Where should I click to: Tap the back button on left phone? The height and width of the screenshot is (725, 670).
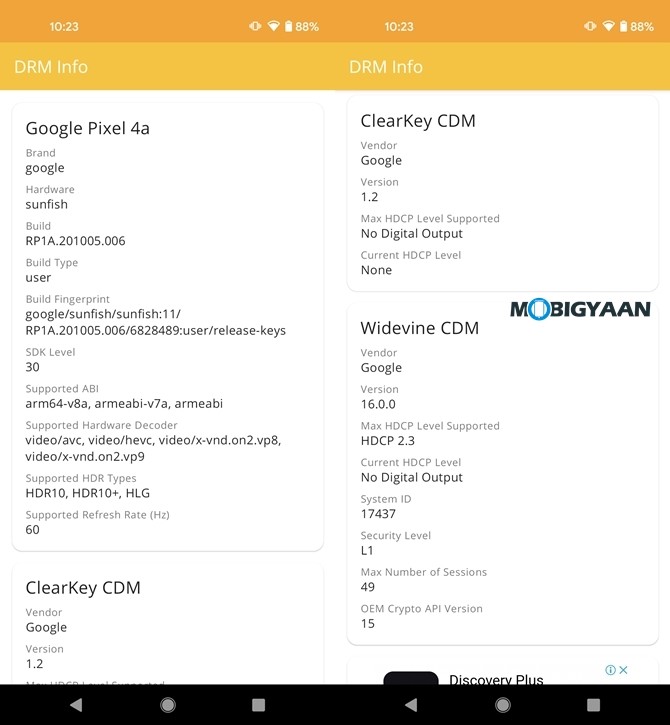tap(76, 705)
